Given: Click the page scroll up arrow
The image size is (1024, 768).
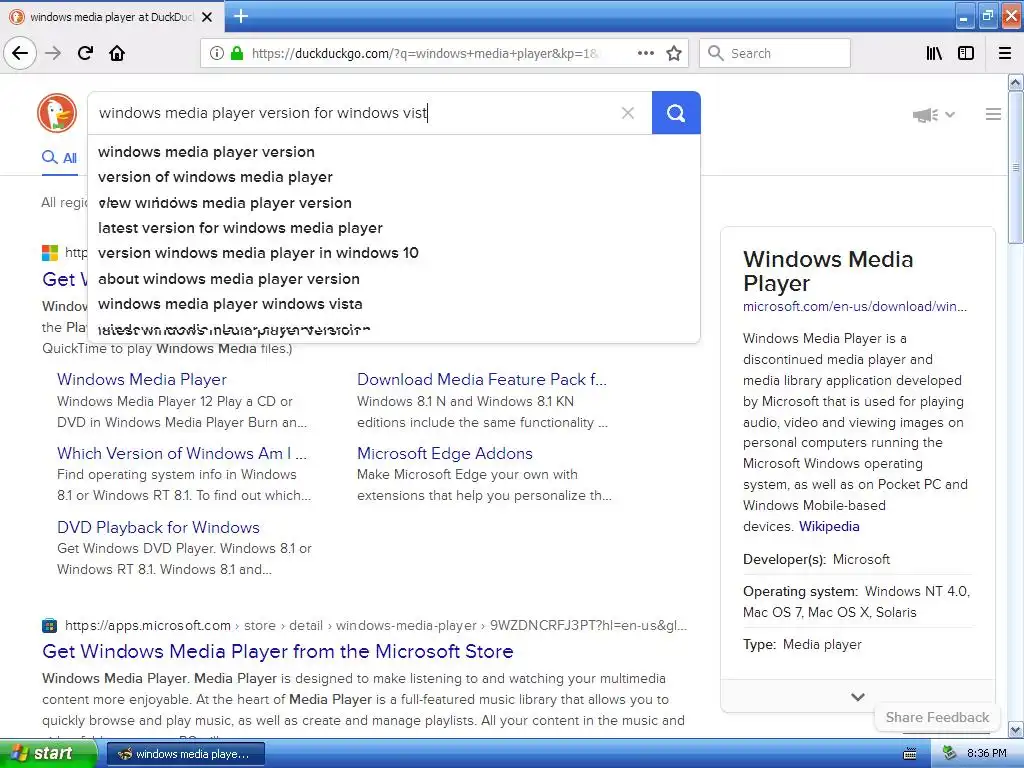Looking at the screenshot, I should pos(1016,82).
